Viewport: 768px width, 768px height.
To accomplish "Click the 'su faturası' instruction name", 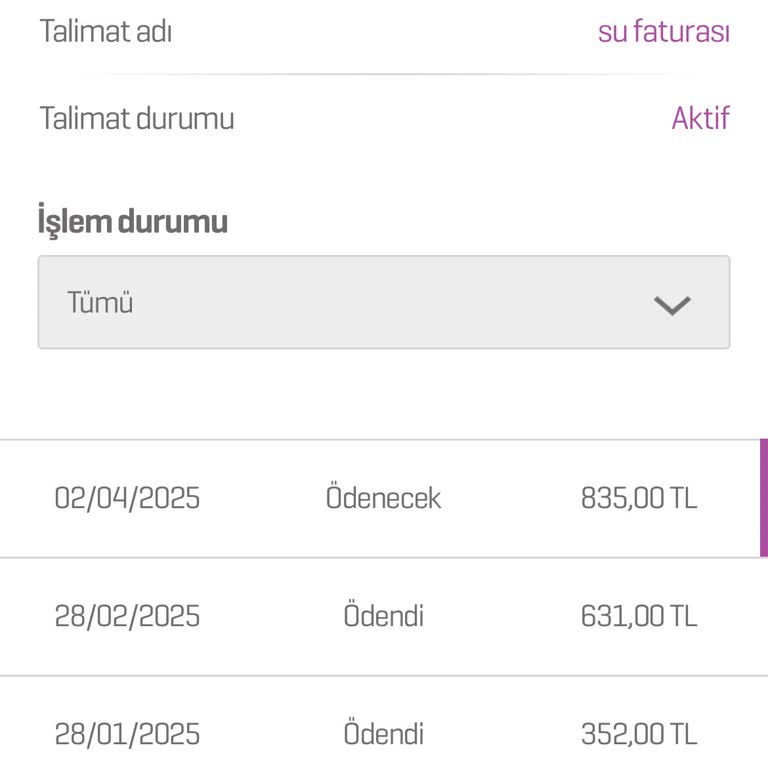I will pos(663,32).
